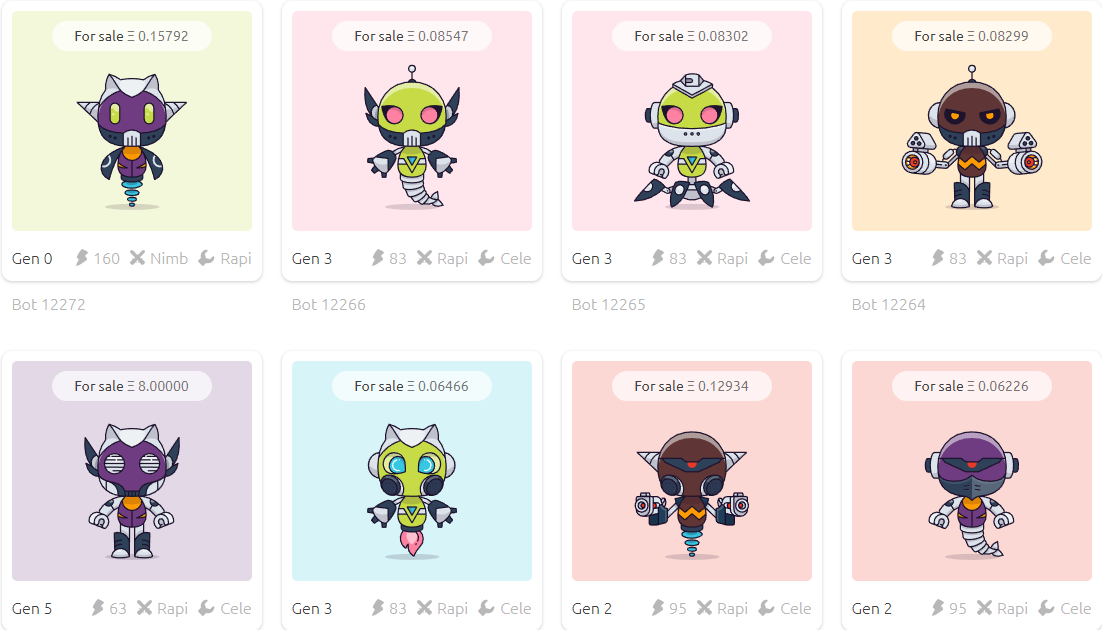Screen dimensions: 1102x630
Task: Click the crossed swords icon on the 0.06226 card
Action: 985,608
